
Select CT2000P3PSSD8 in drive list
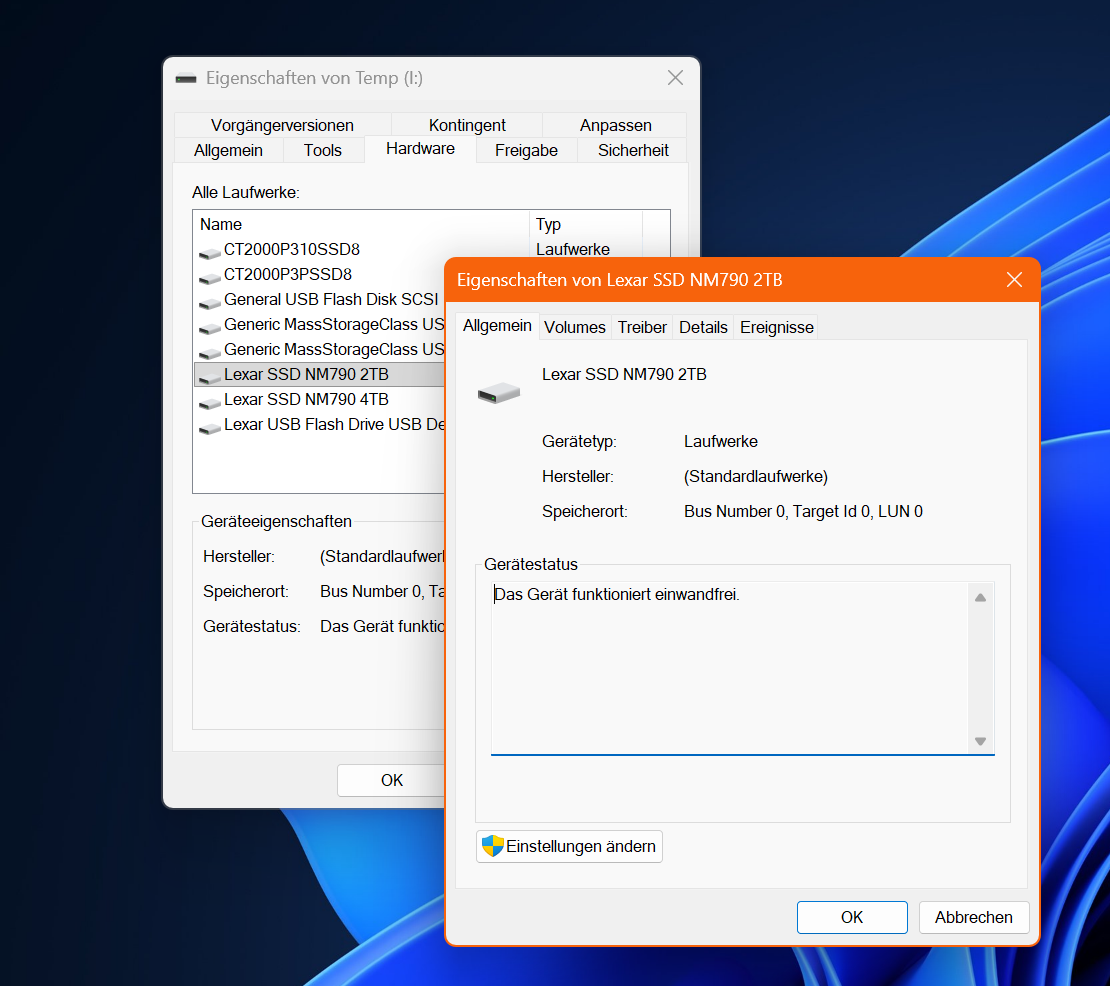pos(287,274)
